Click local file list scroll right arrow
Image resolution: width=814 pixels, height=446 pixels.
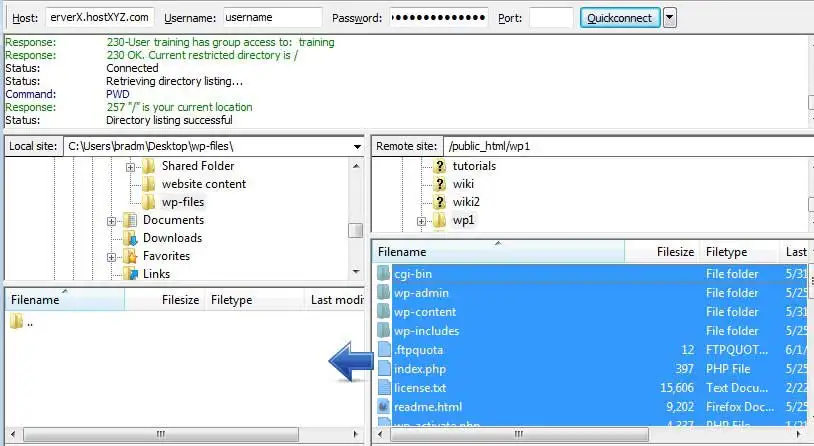point(356,434)
